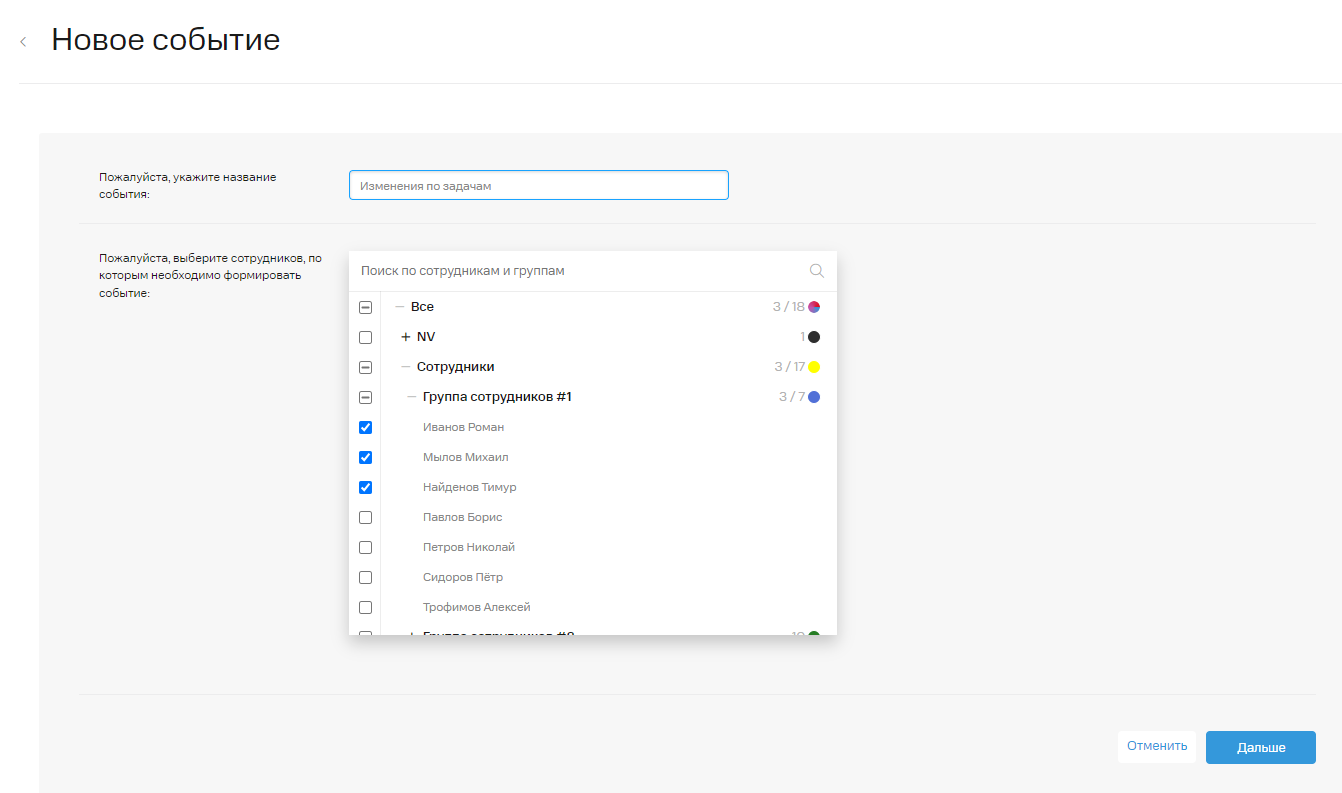
Task: Collapse the Сотрудники tree node
Action: tap(405, 367)
